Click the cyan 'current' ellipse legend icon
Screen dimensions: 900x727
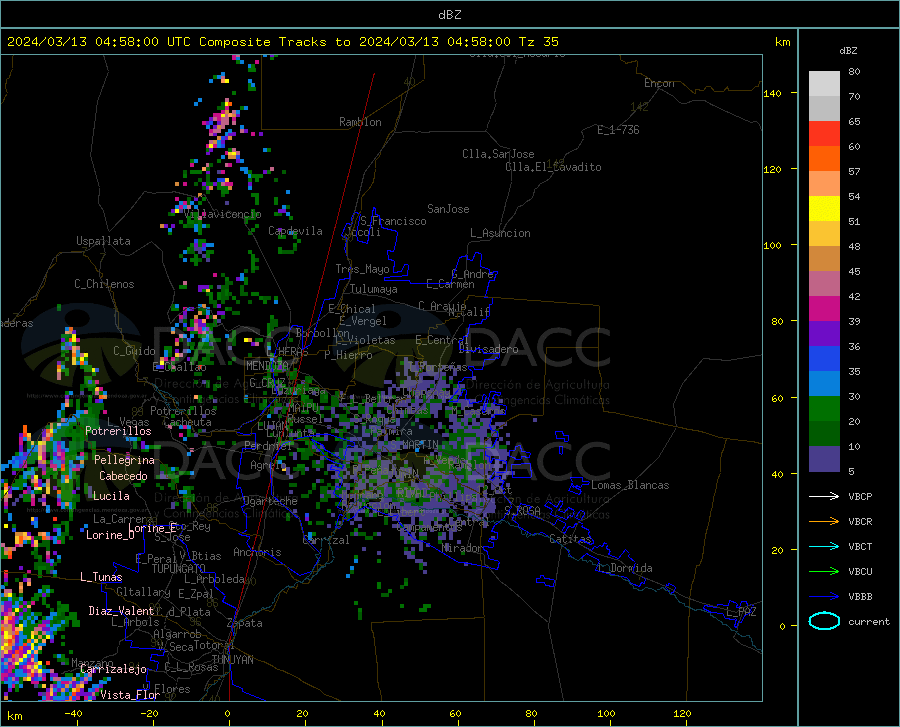pos(824,621)
